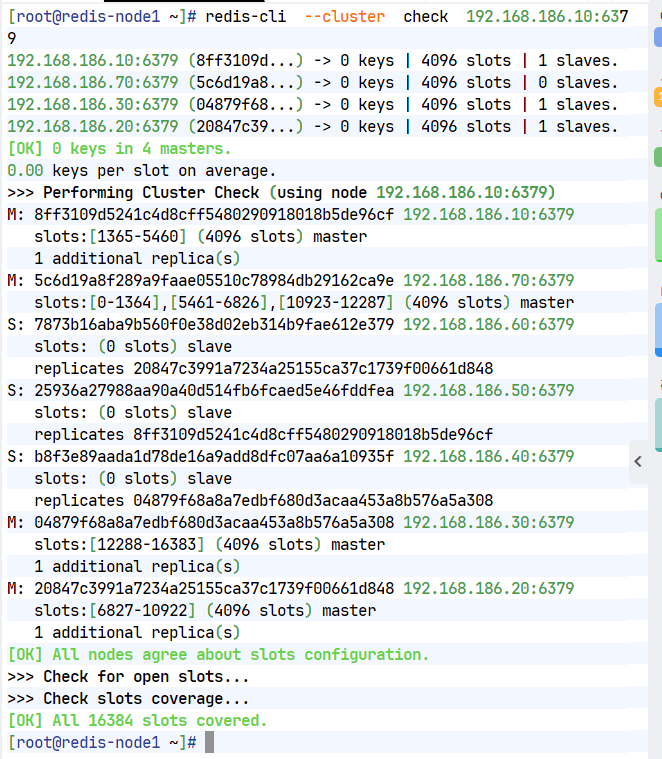The height and width of the screenshot is (759, 662).
Task: Select summary row for 192.168.186.70:6379 with 0 slaves
Action: click(x=313, y=83)
